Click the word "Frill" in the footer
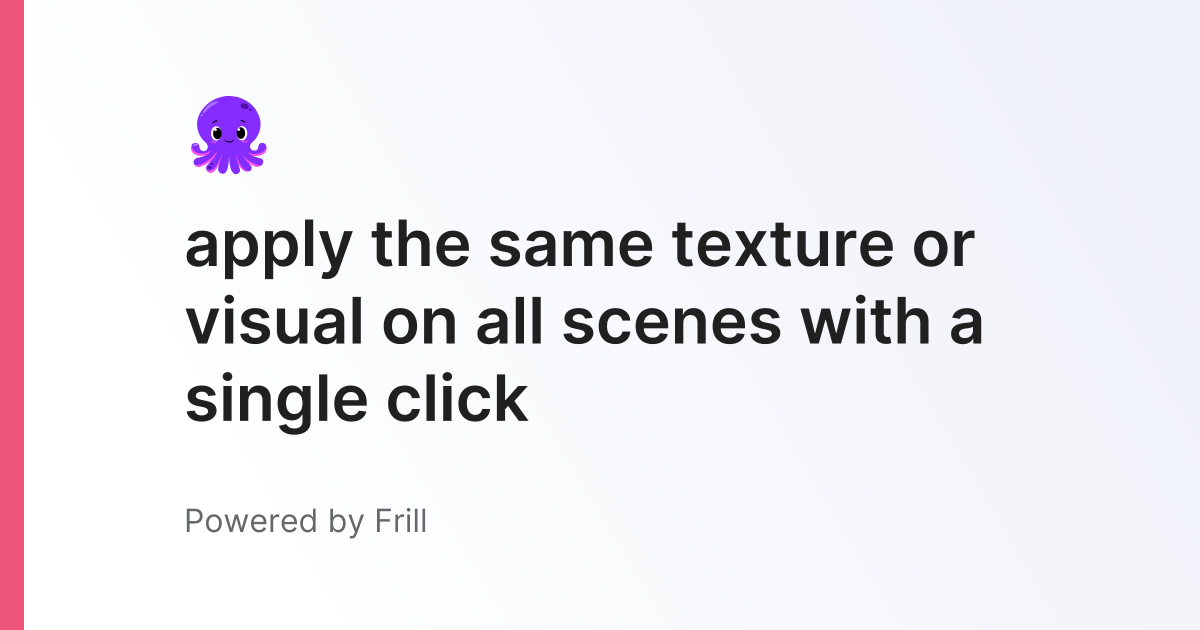 (x=398, y=521)
